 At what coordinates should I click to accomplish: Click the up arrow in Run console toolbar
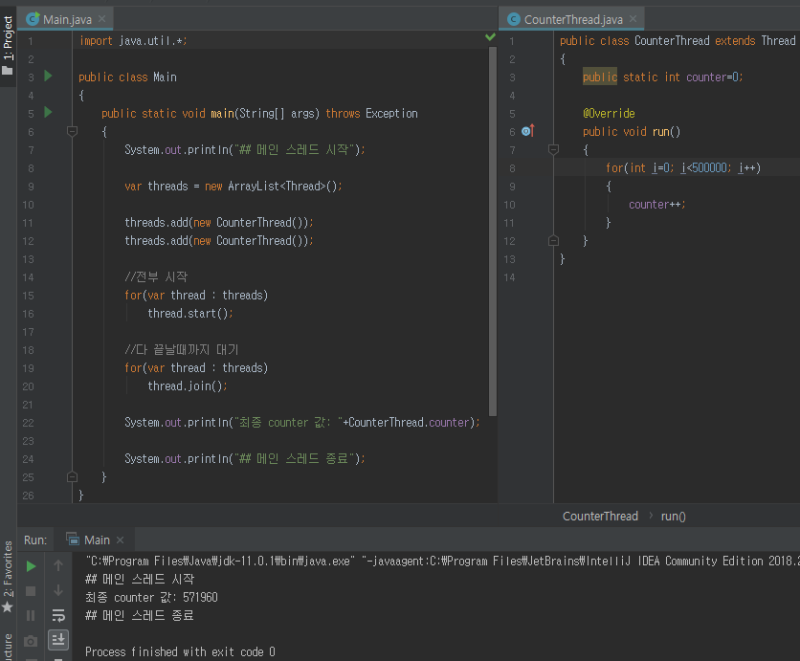[x=58, y=566]
